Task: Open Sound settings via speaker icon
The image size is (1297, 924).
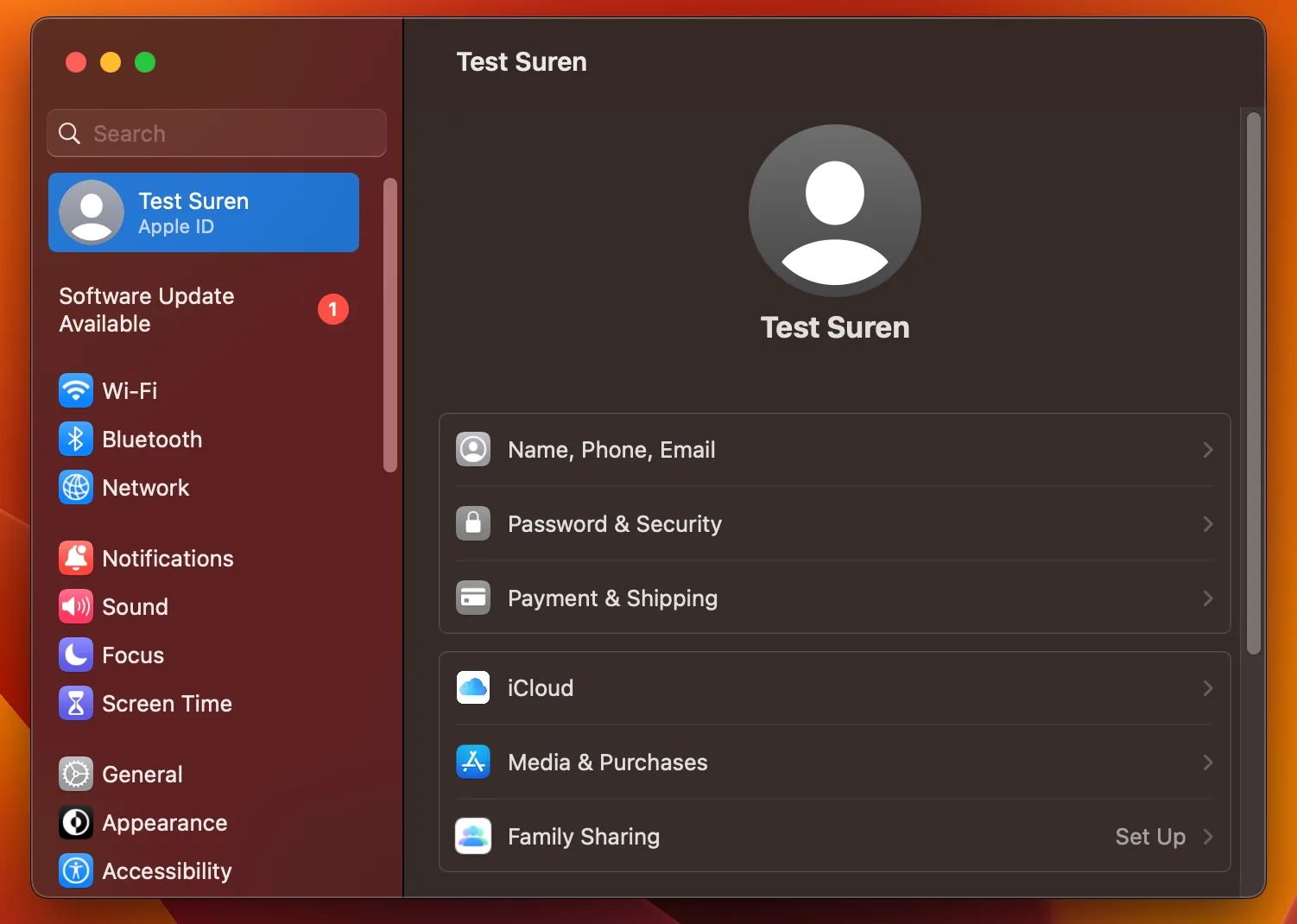Action: (76, 606)
